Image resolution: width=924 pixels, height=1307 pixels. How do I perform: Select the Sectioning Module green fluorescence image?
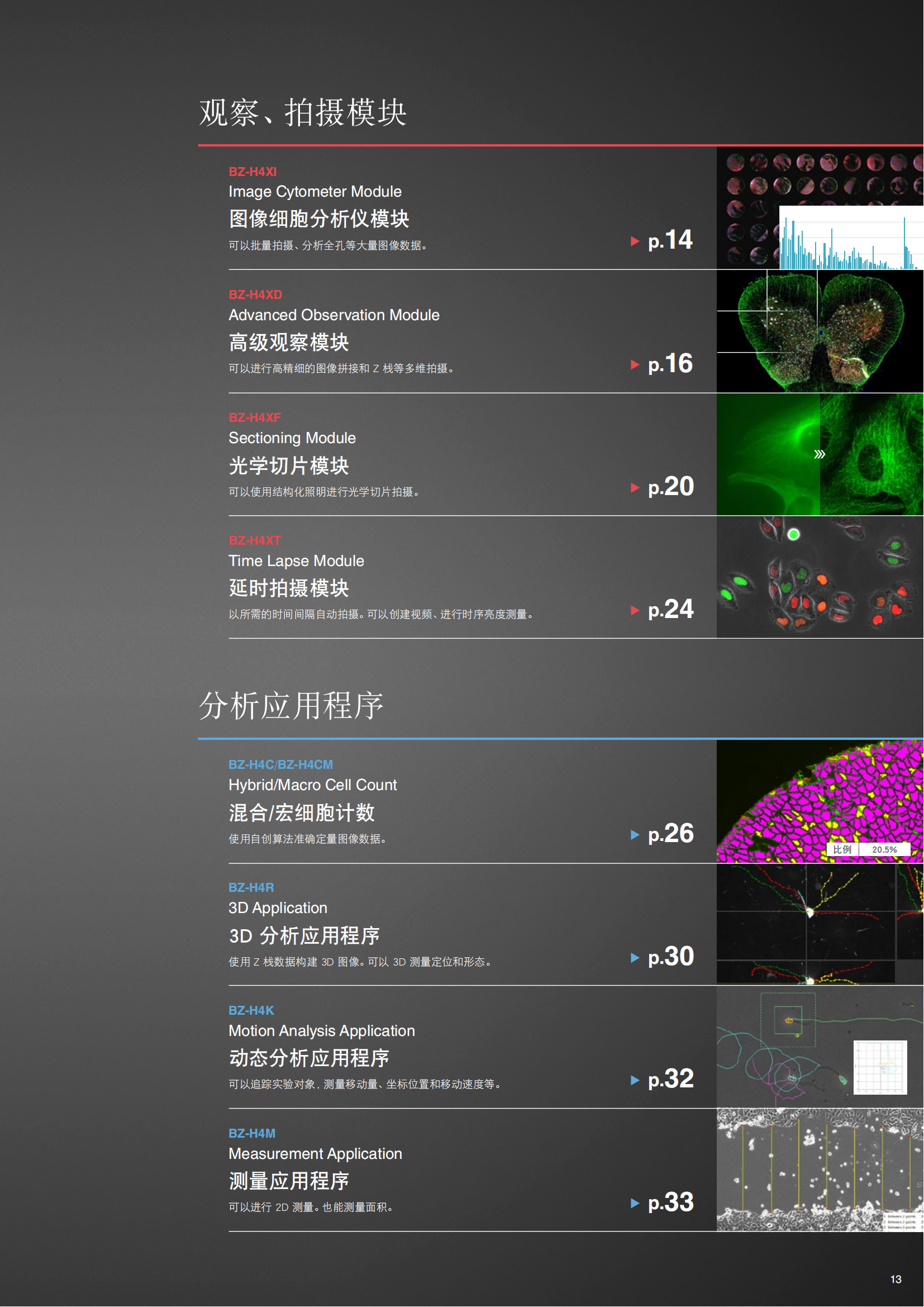click(820, 454)
